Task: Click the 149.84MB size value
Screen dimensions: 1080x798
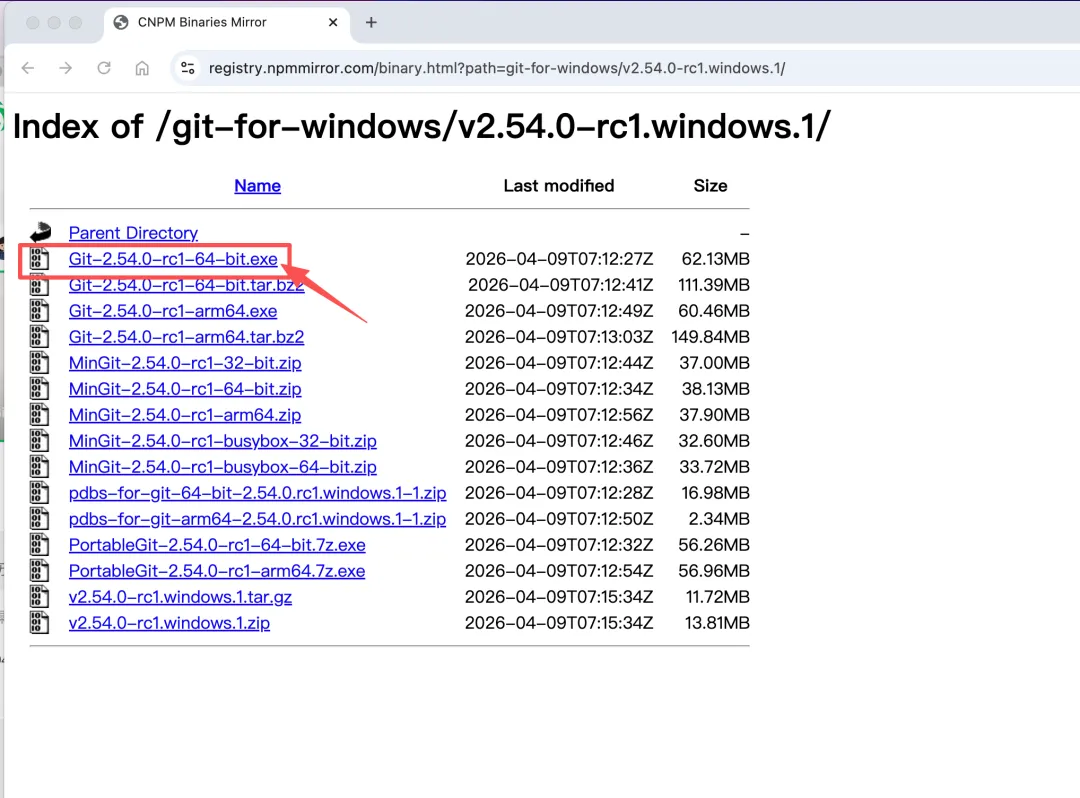Action: click(711, 337)
